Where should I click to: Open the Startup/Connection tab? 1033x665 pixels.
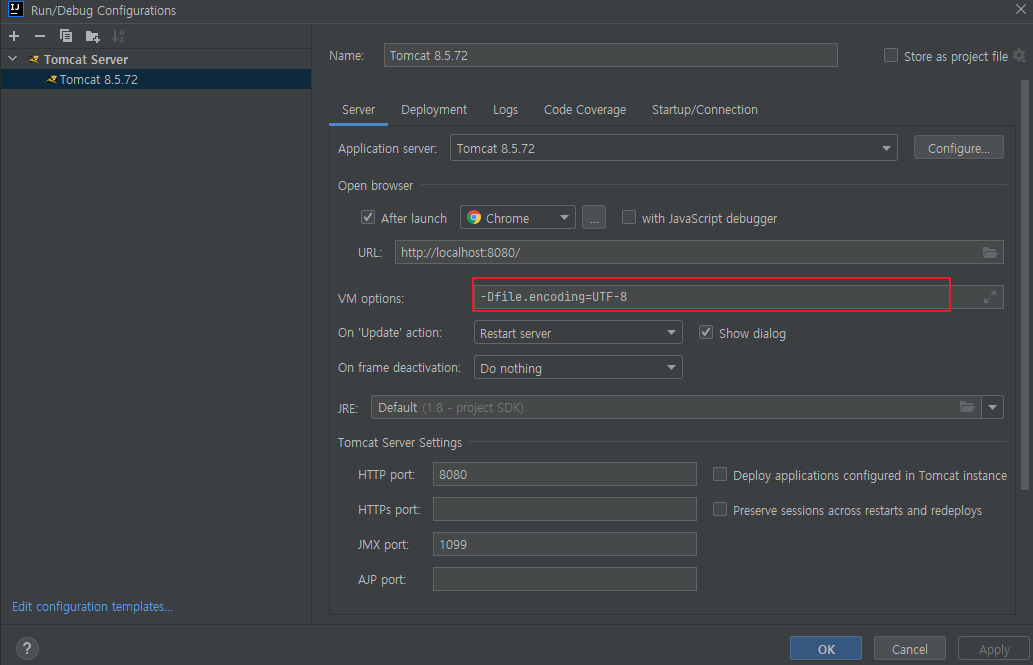pos(705,110)
